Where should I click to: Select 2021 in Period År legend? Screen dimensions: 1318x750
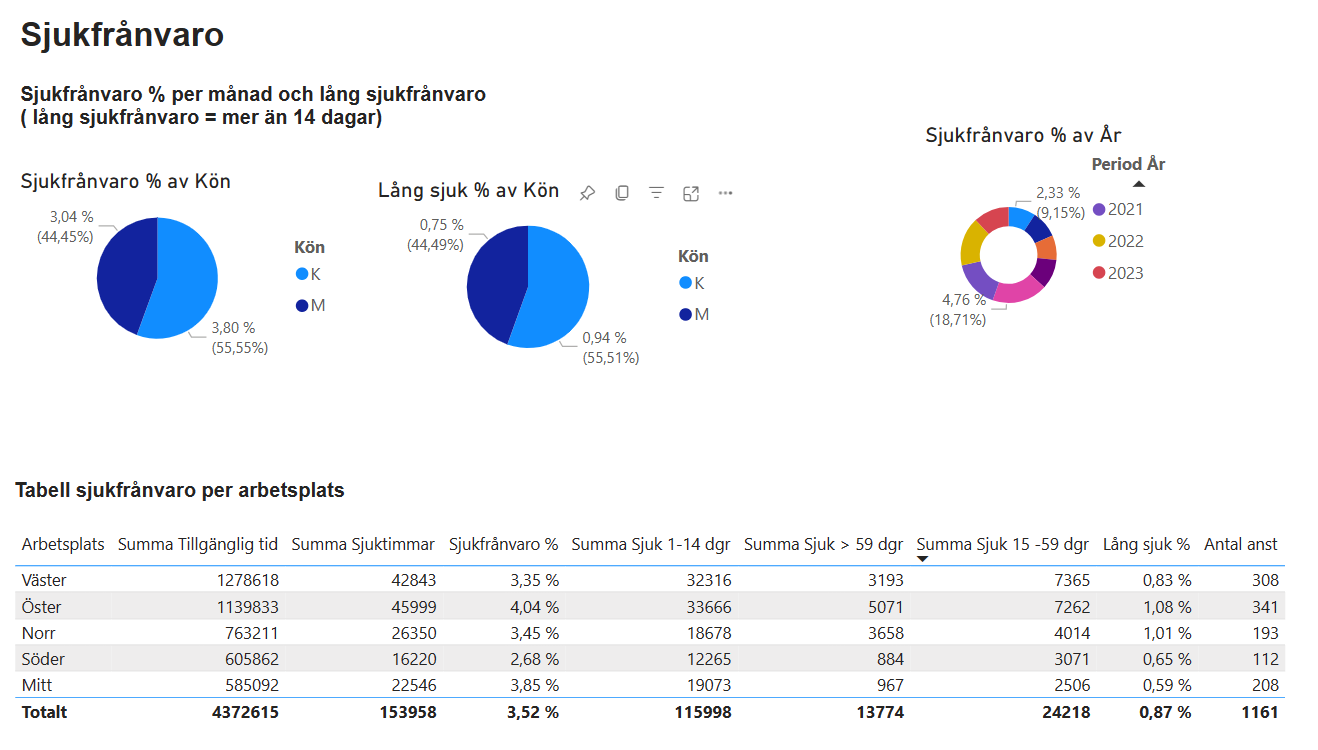tap(1118, 209)
